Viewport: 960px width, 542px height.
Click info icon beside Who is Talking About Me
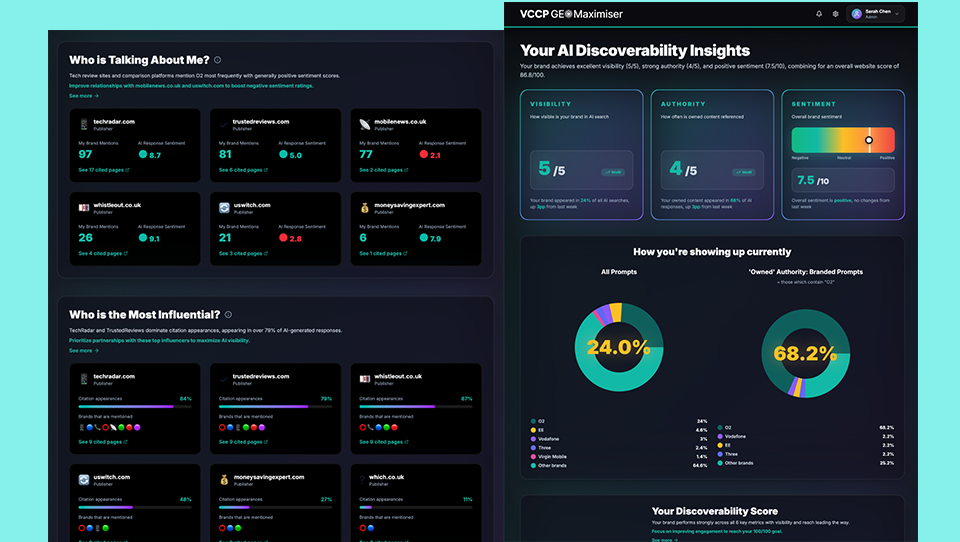217,60
